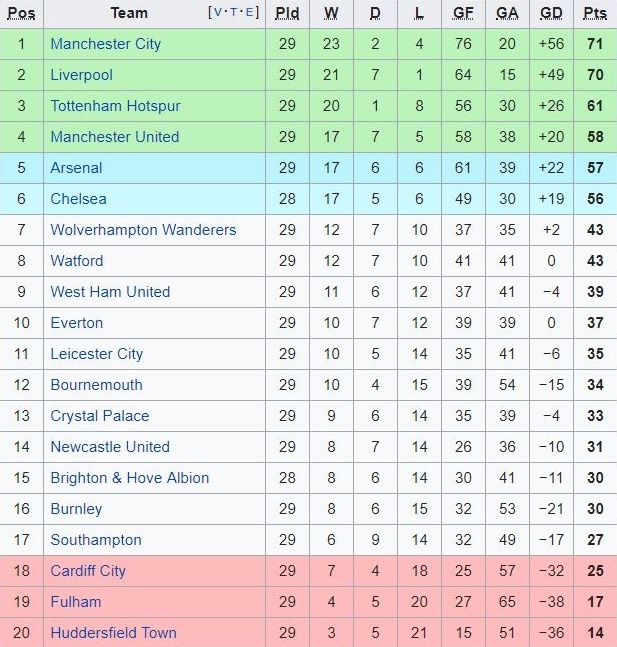This screenshot has height=647, width=617.
Task: Open the Everton team link
Action: 76,323
